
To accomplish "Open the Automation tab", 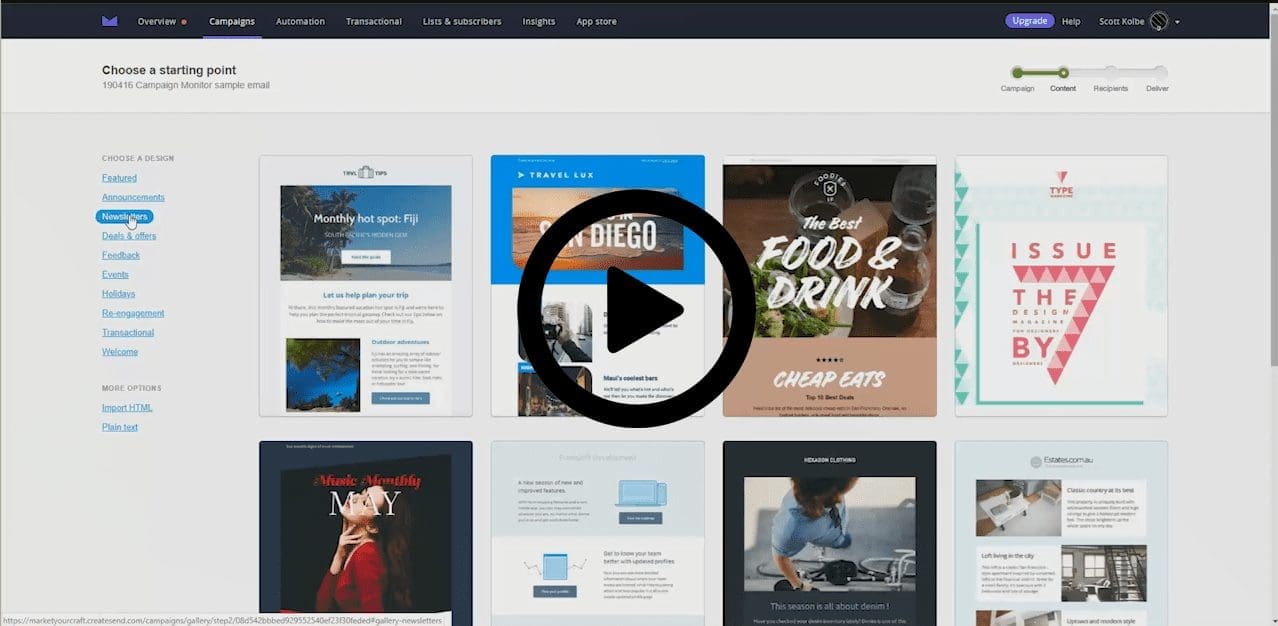I will click(299, 20).
